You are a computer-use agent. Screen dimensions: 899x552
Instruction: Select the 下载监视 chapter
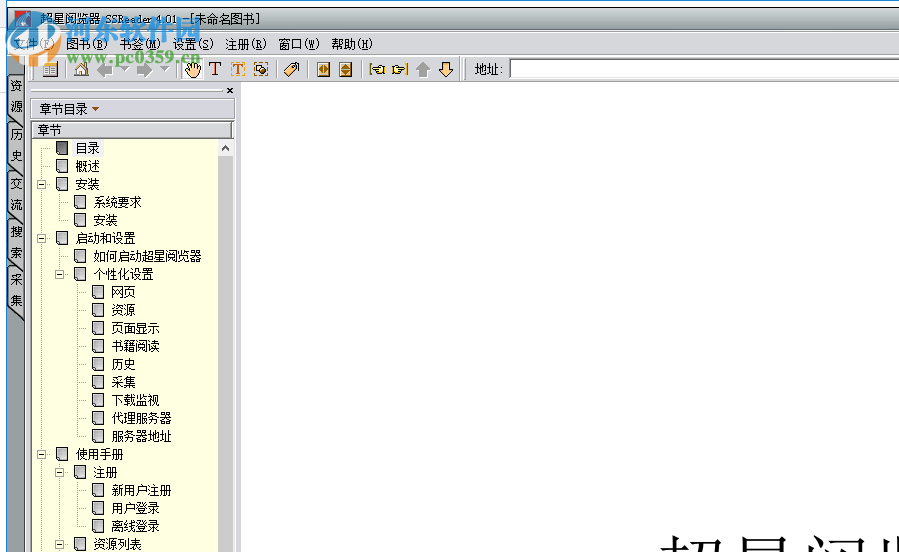click(135, 400)
